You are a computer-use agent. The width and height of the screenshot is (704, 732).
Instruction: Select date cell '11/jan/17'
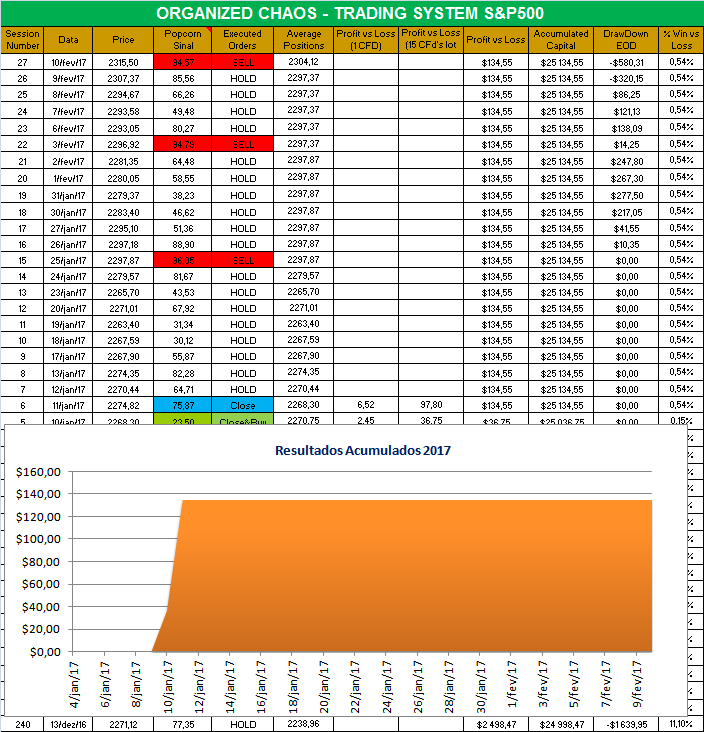click(68, 405)
